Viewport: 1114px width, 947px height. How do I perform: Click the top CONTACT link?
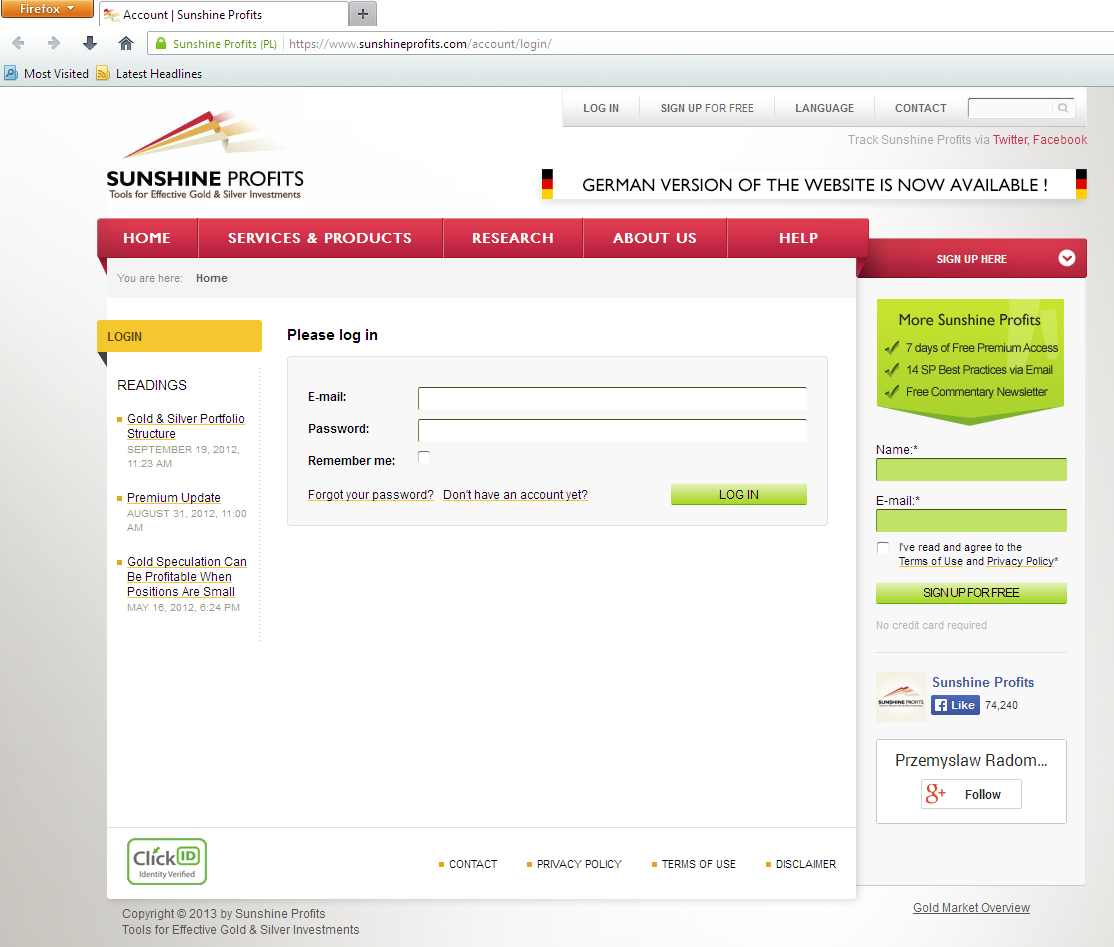[x=920, y=108]
